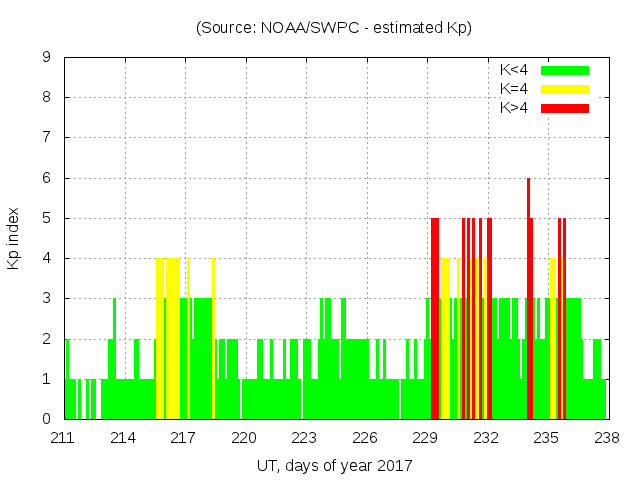Select the chart source title text

(x=333, y=28)
